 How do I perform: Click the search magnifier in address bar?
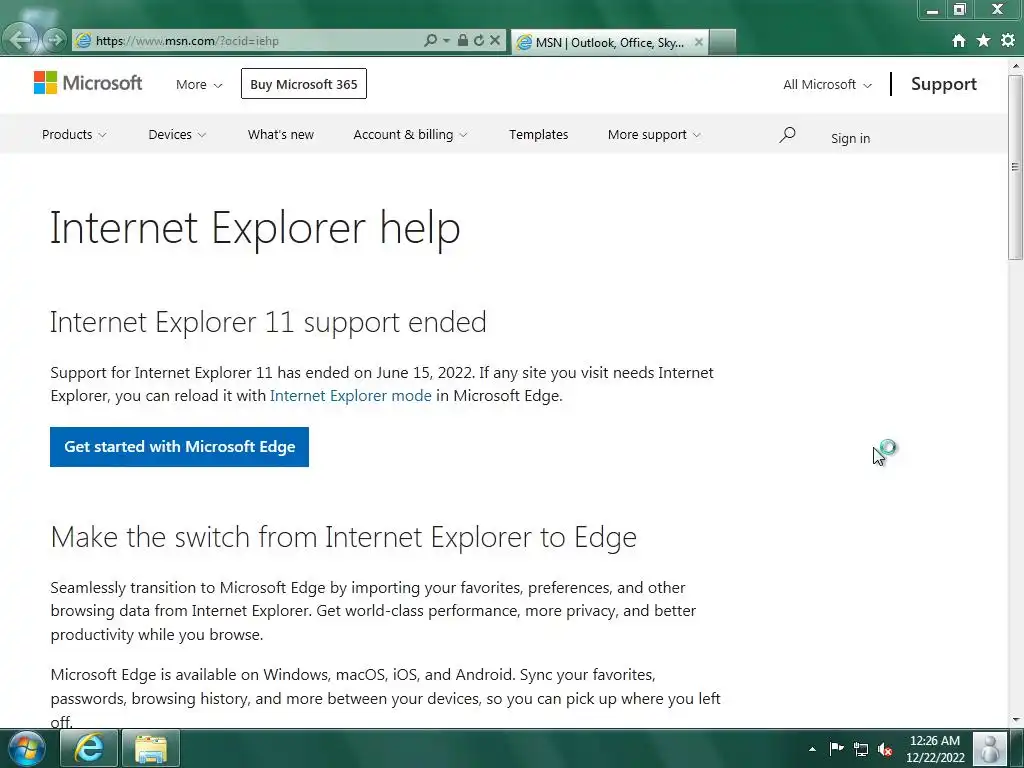(x=430, y=40)
